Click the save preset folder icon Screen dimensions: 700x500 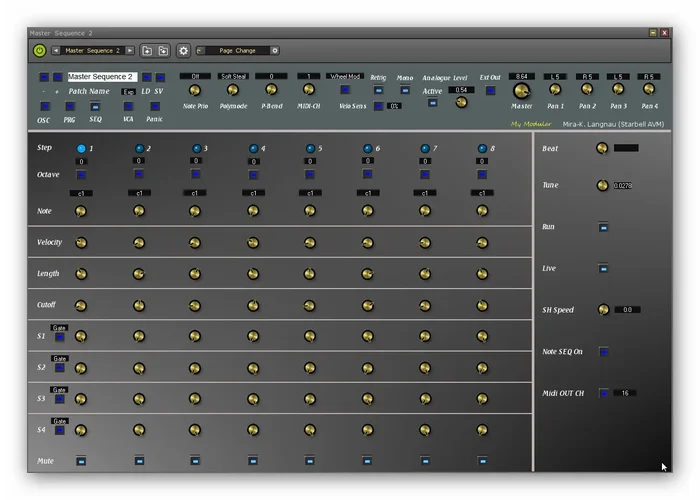point(163,50)
